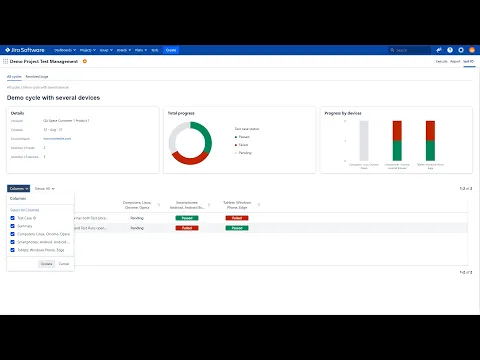The width and height of the screenshot is (480, 360).
Task: Select the All cycles tab
Action: click(14, 77)
